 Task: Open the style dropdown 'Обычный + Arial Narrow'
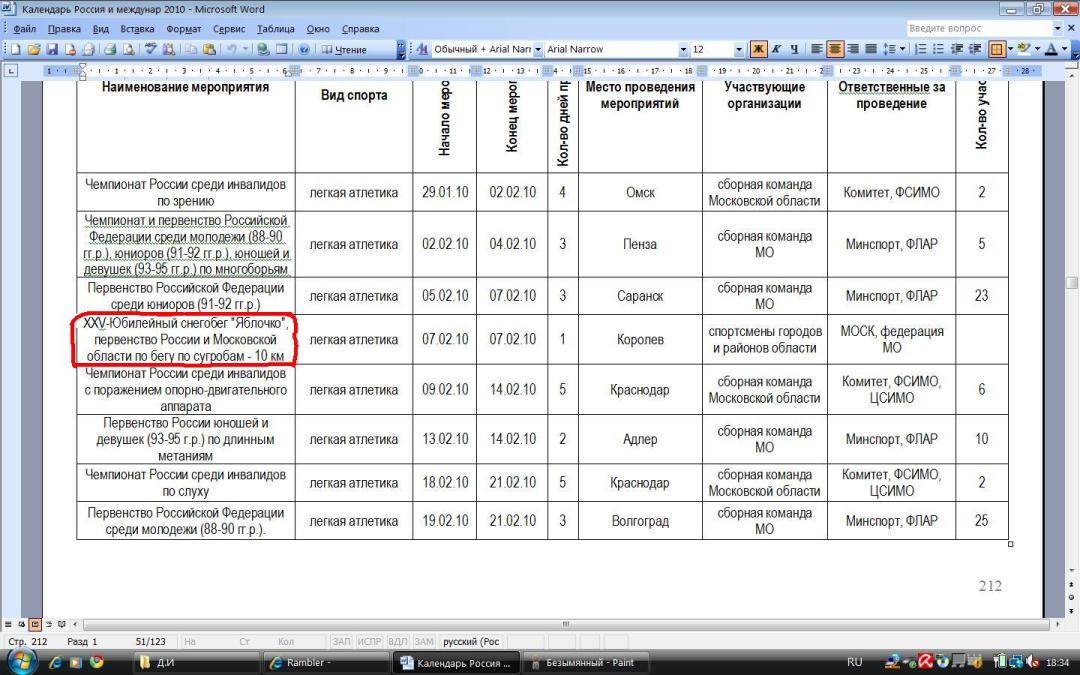click(x=537, y=49)
